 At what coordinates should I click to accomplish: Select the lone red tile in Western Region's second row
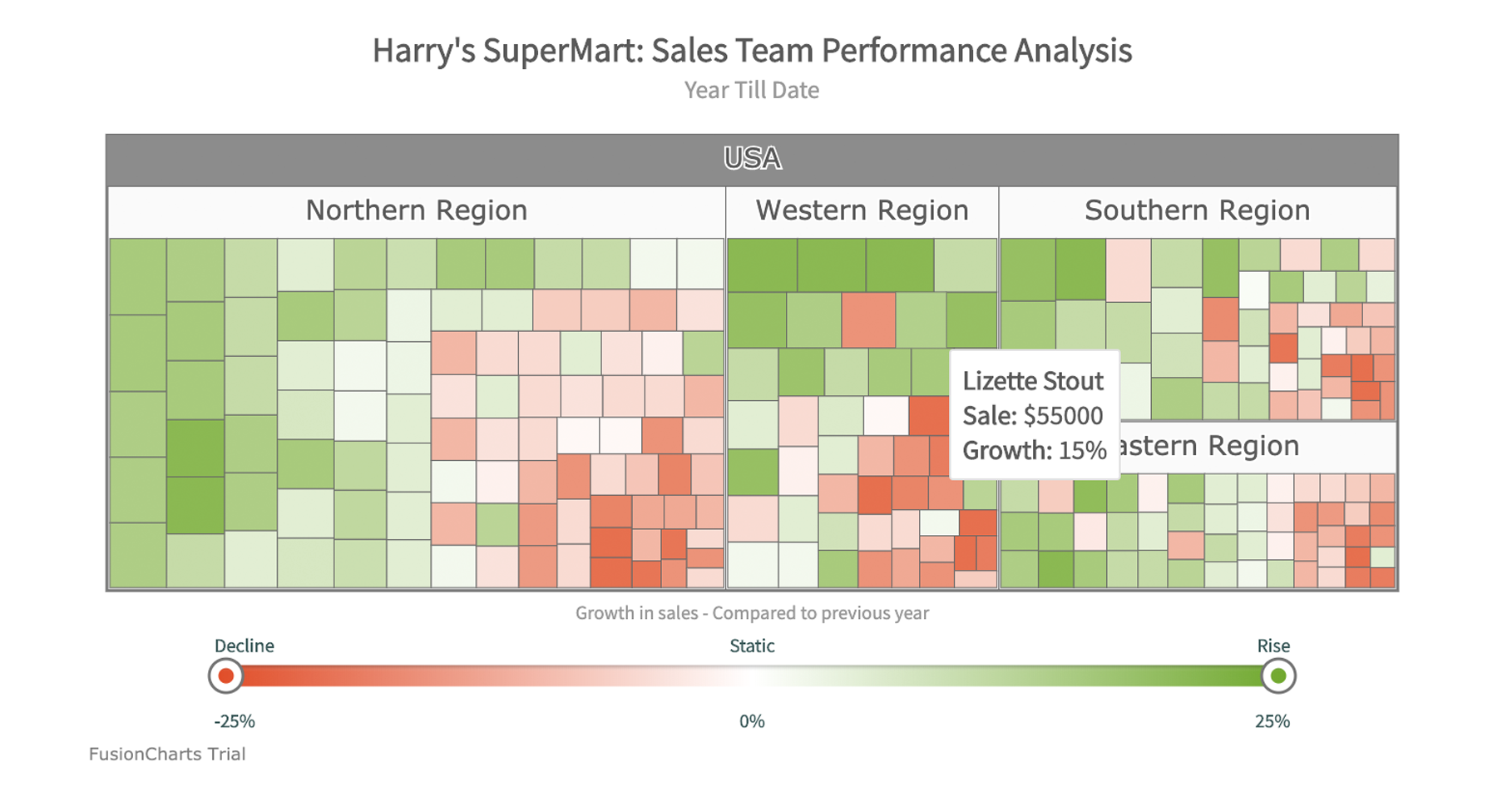[x=868, y=320]
